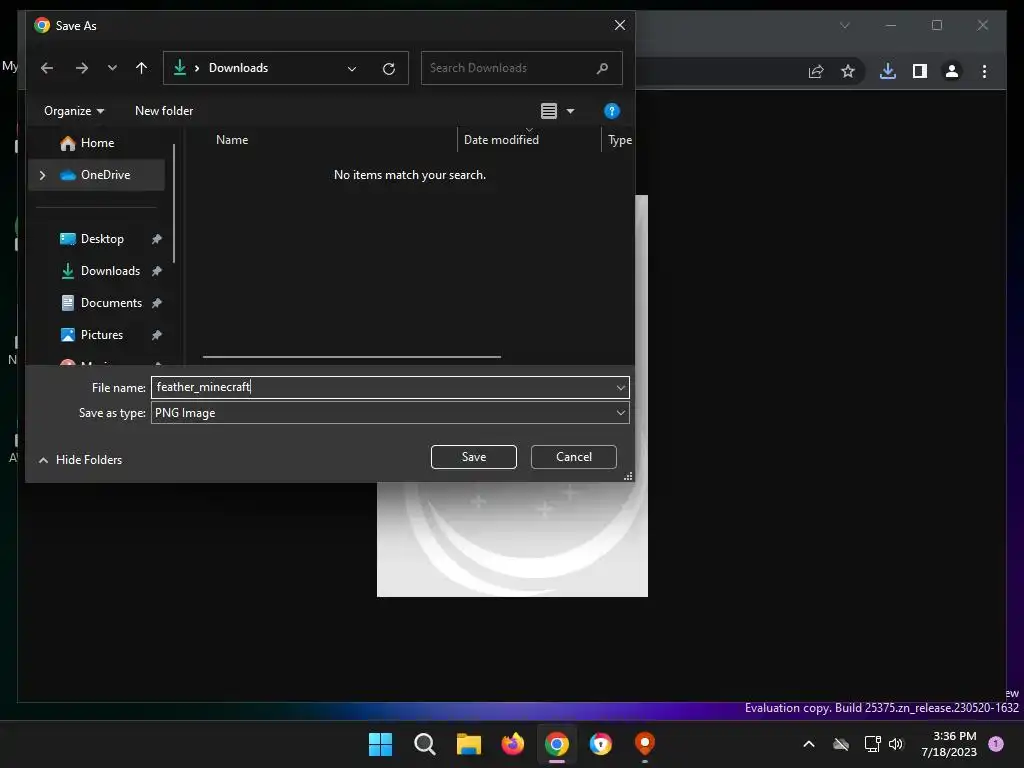
Task: Bookmark this page with the star icon
Action: tap(848, 71)
